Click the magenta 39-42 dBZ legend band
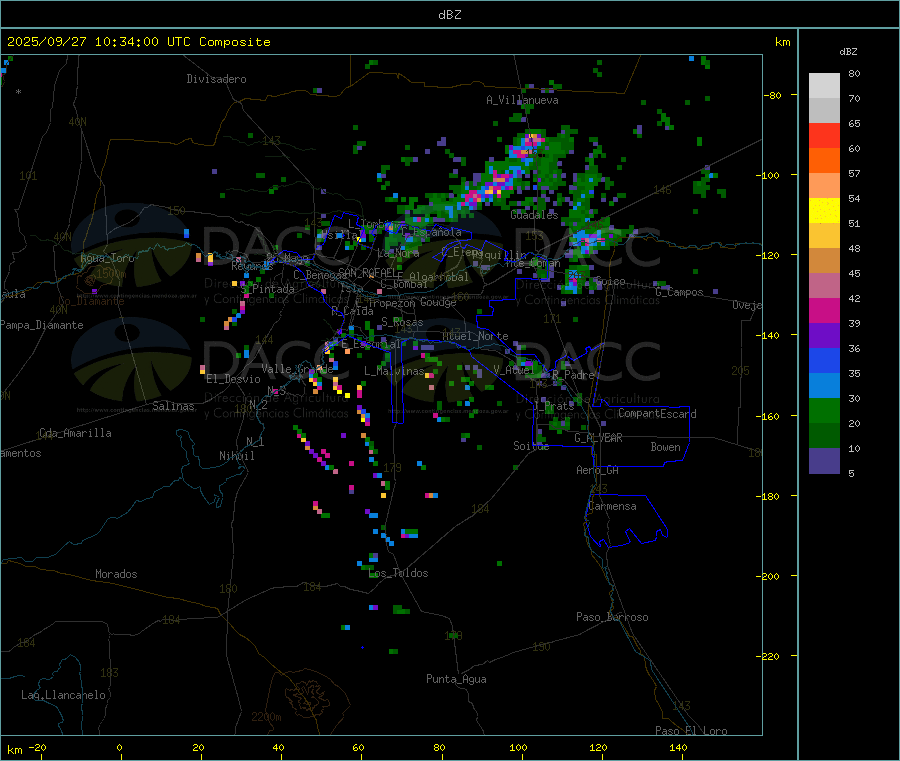Viewport: 900px width, 761px height. (824, 310)
